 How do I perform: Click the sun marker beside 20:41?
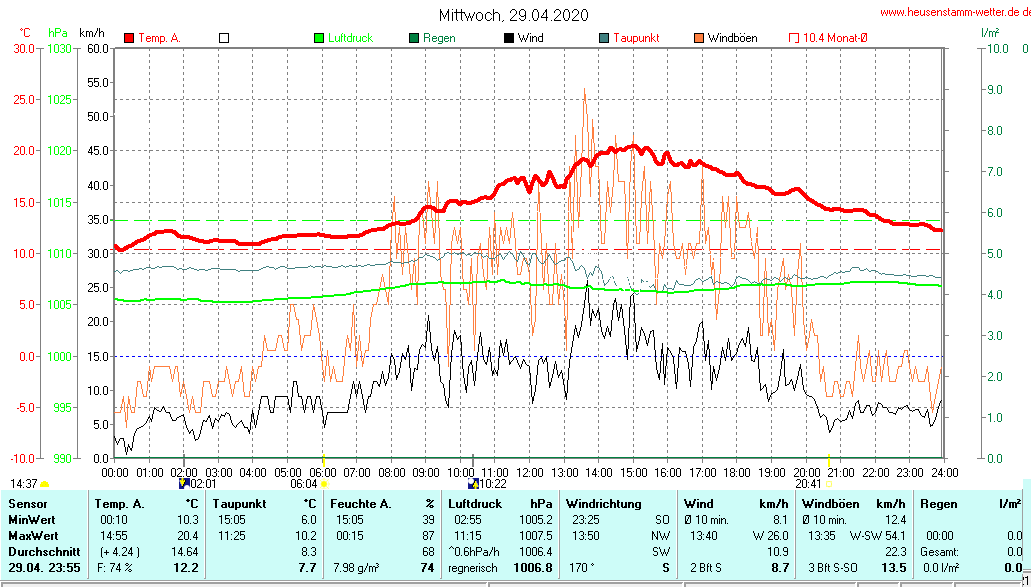pyautogui.click(x=829, y=484)
